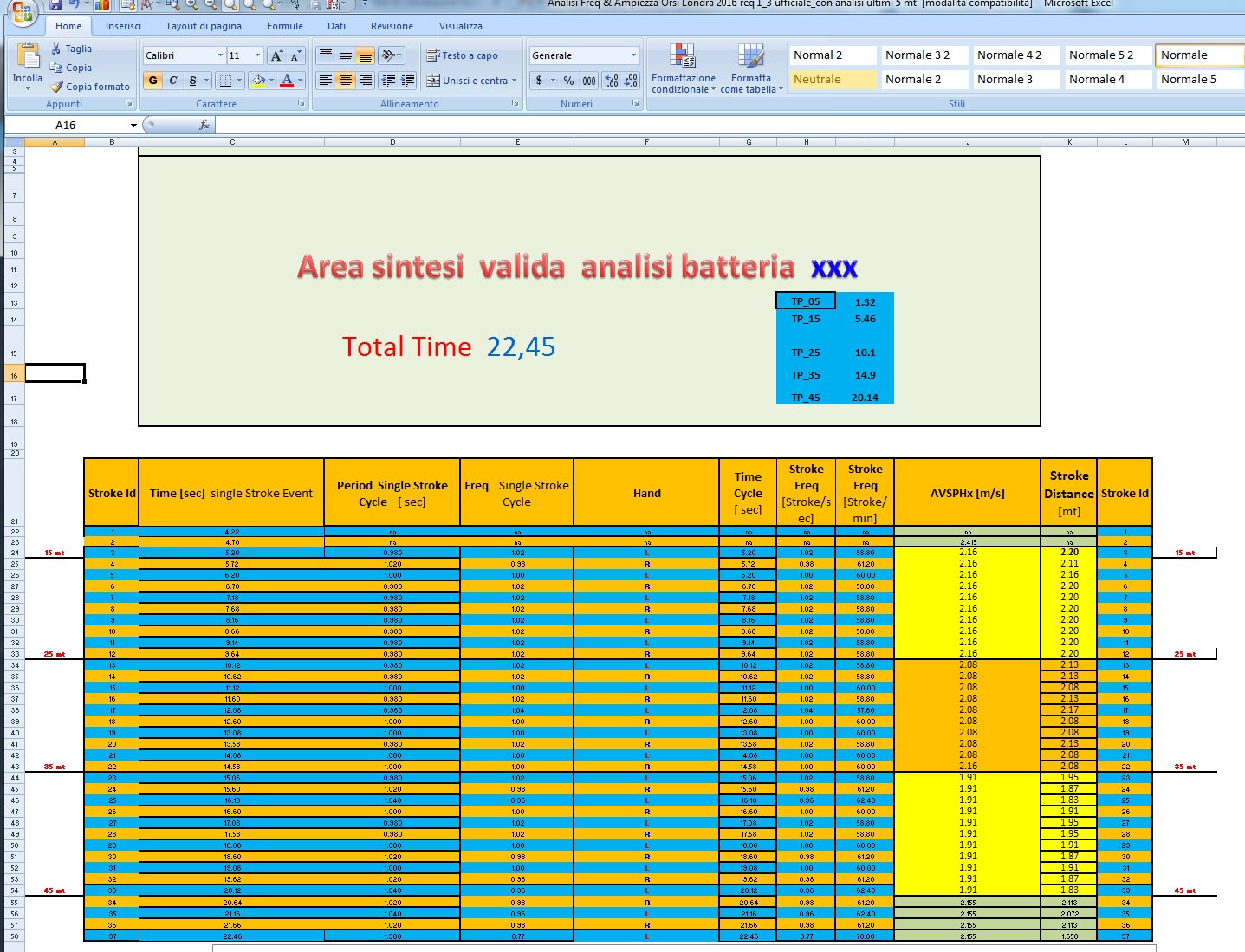
Task: Center text horizontally
Action: click(346, 81)
